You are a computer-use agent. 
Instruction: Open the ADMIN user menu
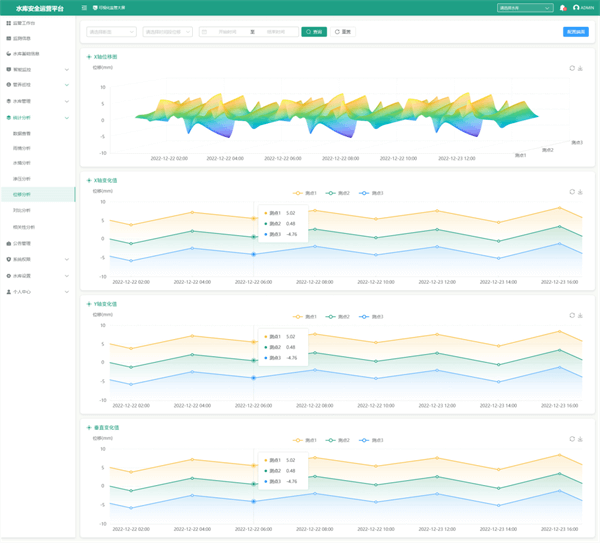pos(583,8)
